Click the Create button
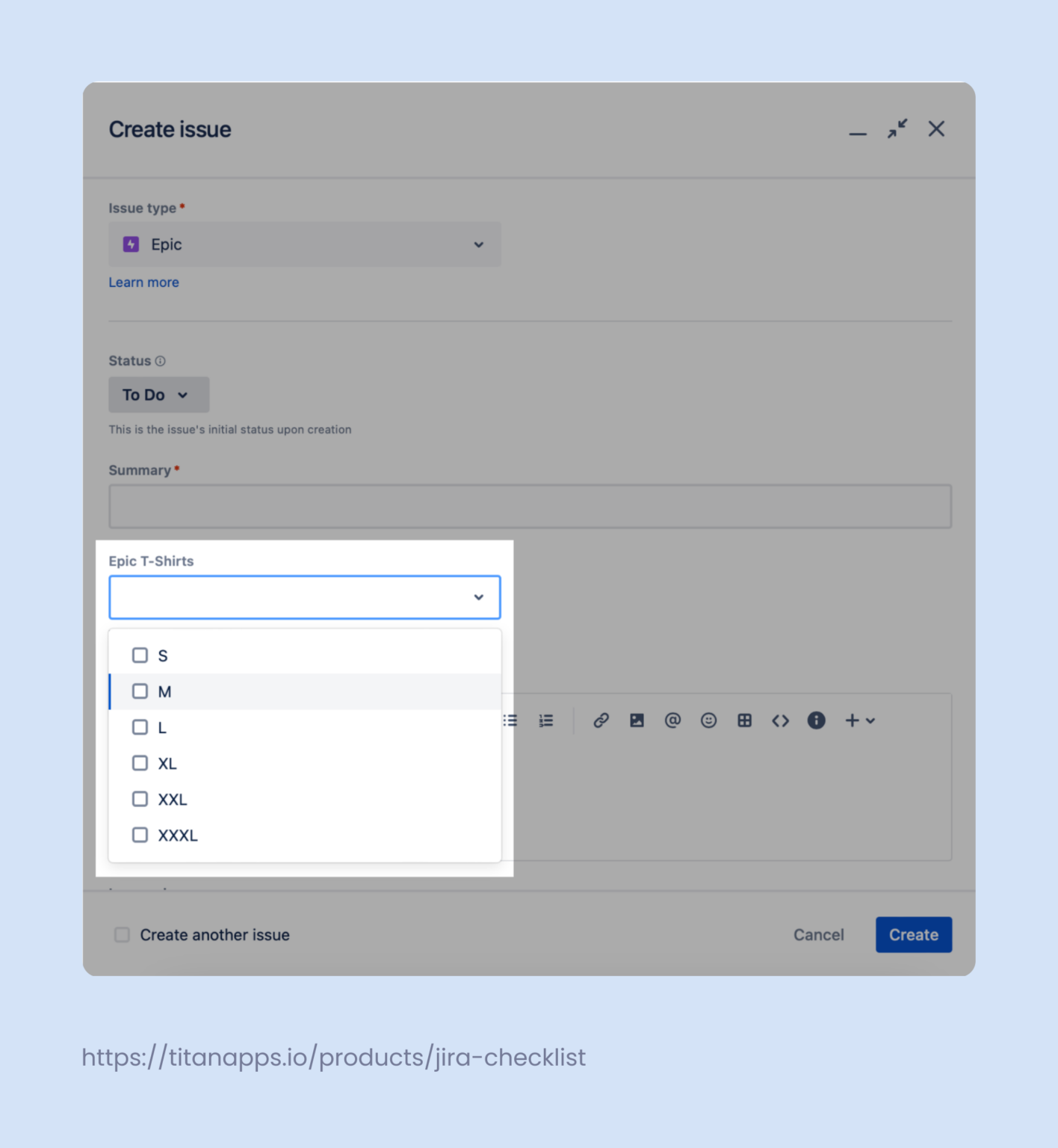The image size is (1058, 1148). coord(913,934)
